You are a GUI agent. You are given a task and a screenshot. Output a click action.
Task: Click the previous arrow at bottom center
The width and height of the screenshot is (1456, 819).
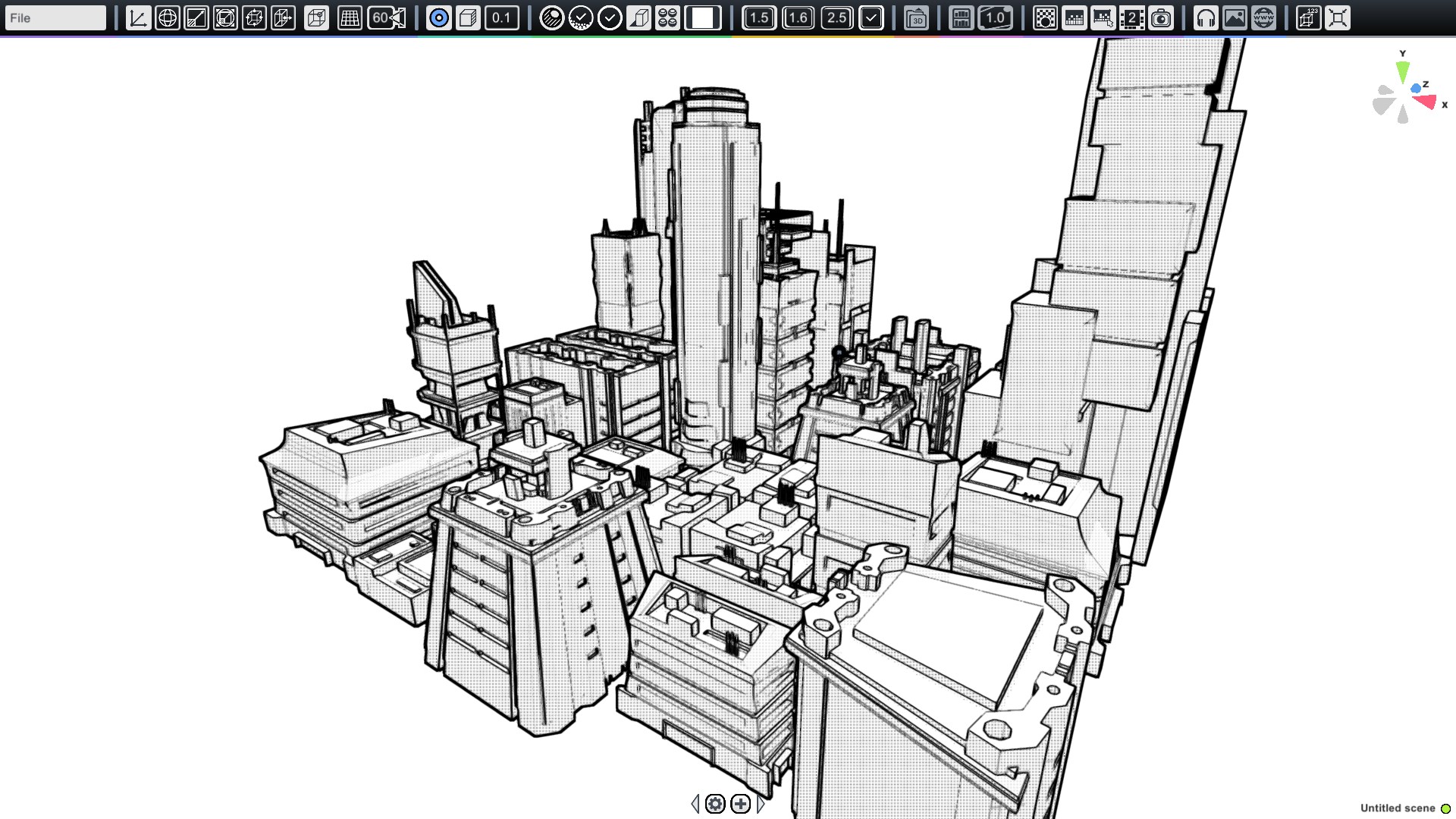(695, 804)
